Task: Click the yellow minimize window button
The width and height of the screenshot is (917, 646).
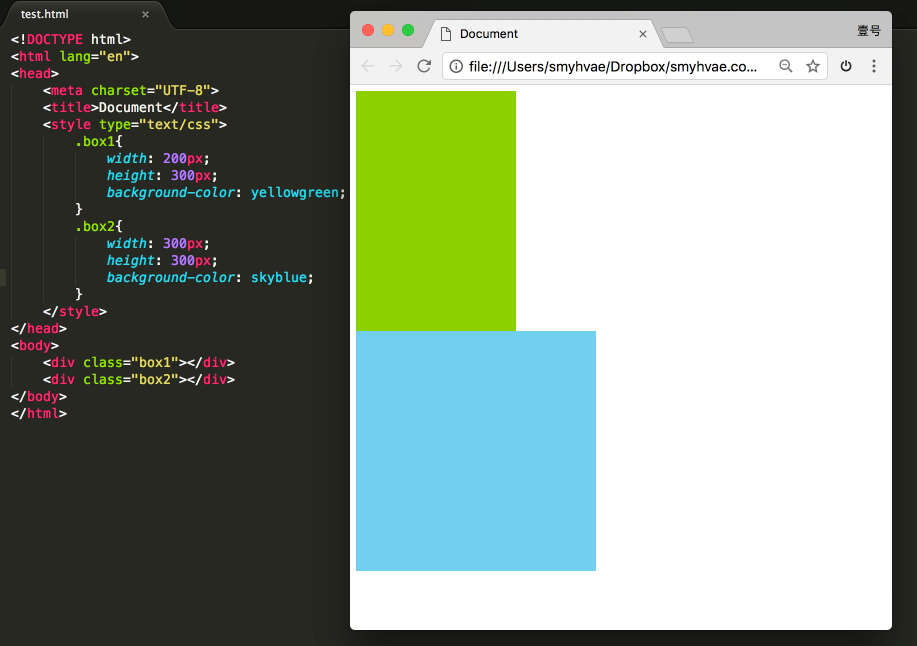Action: 388,30
